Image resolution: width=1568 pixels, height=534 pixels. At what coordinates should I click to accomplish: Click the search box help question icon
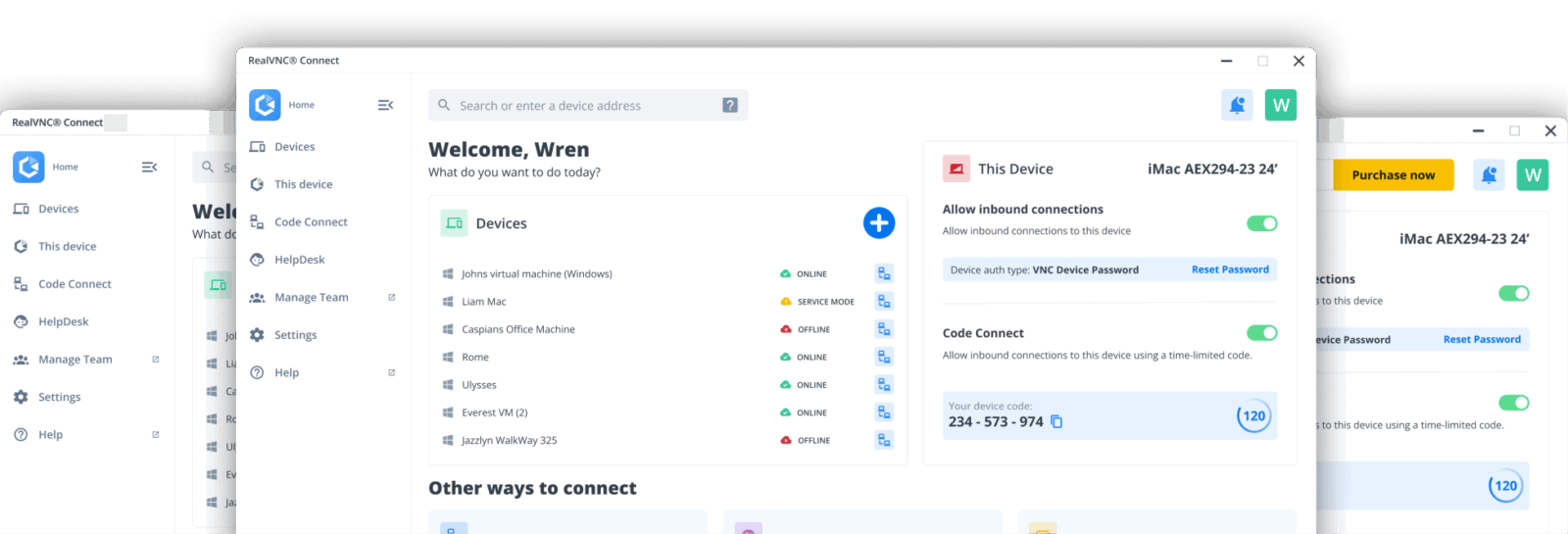tap(730, 105)
